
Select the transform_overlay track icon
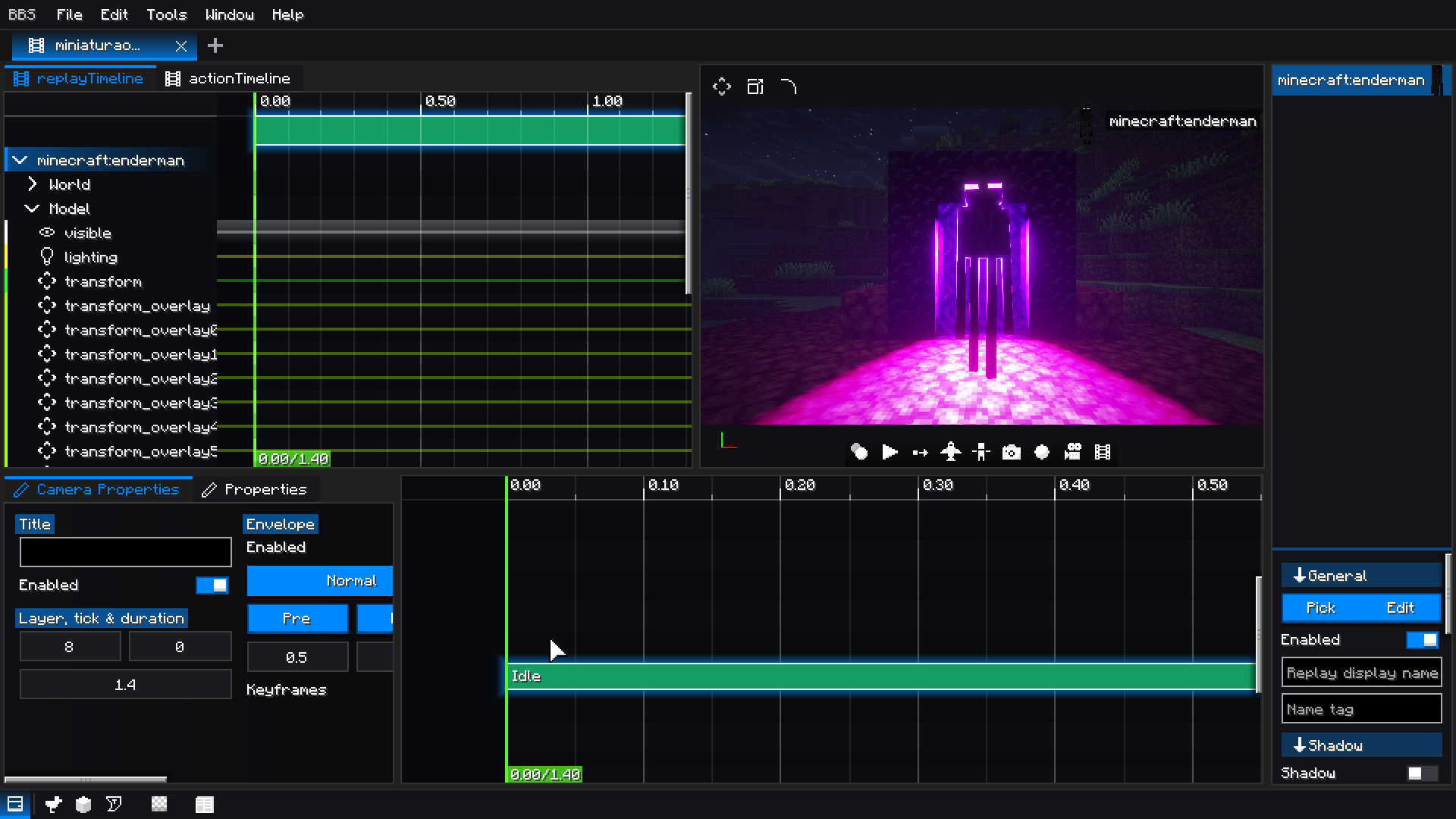coord(47,306)
